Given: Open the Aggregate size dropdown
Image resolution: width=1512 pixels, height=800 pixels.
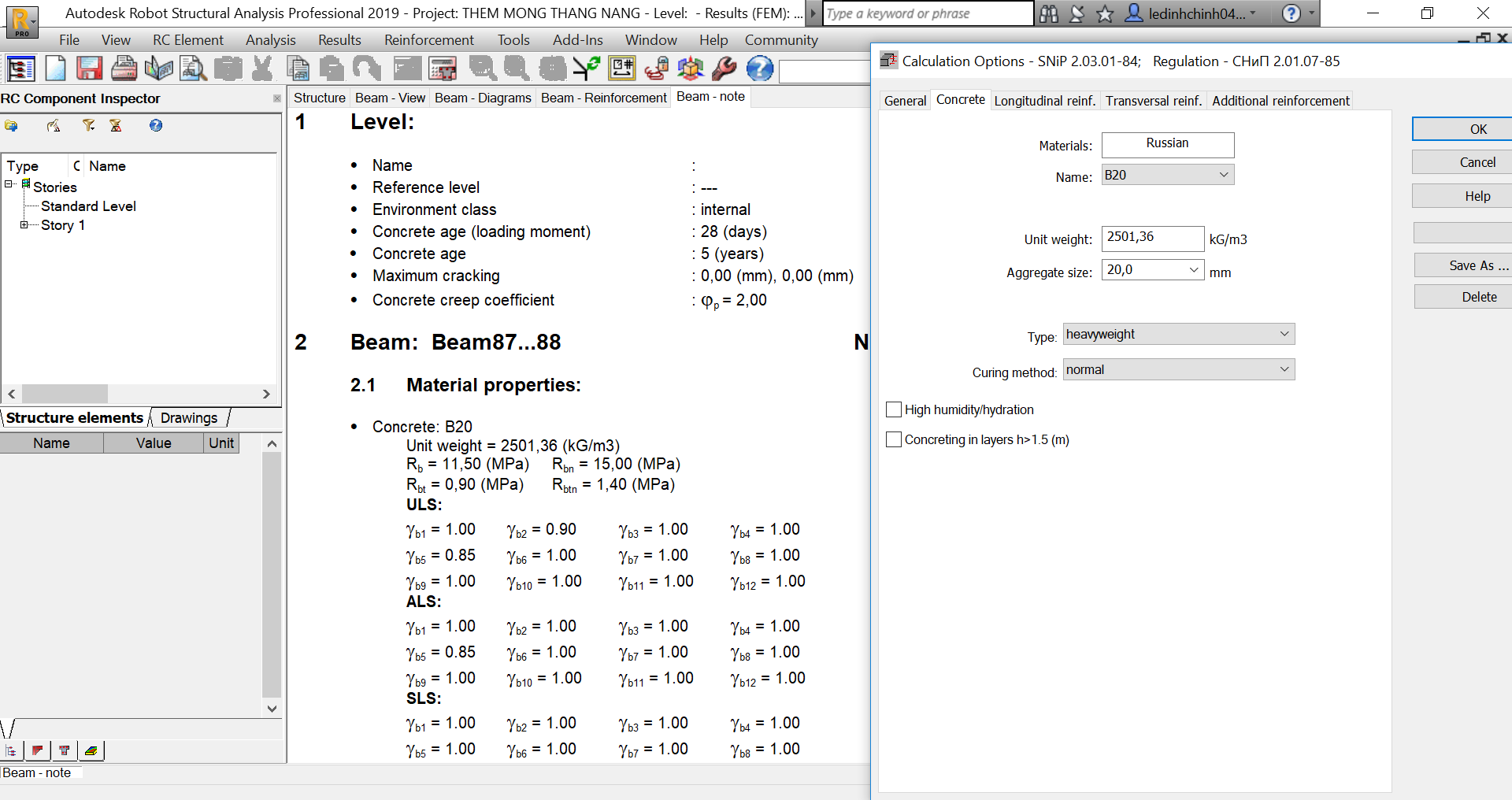Looking at the screenshot, I should pos(1152,270).
